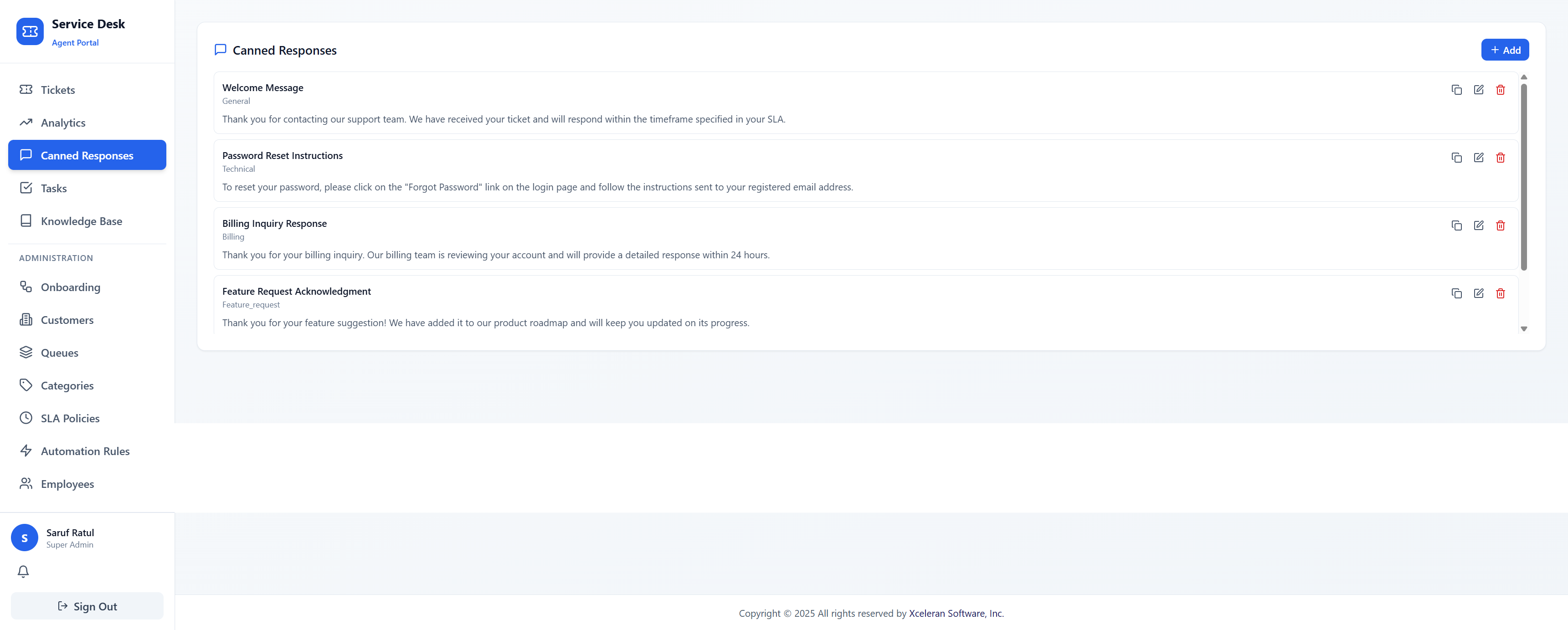Navigate to SLA Policies
The image size is (1568, 630).
(x=70, y=418)
